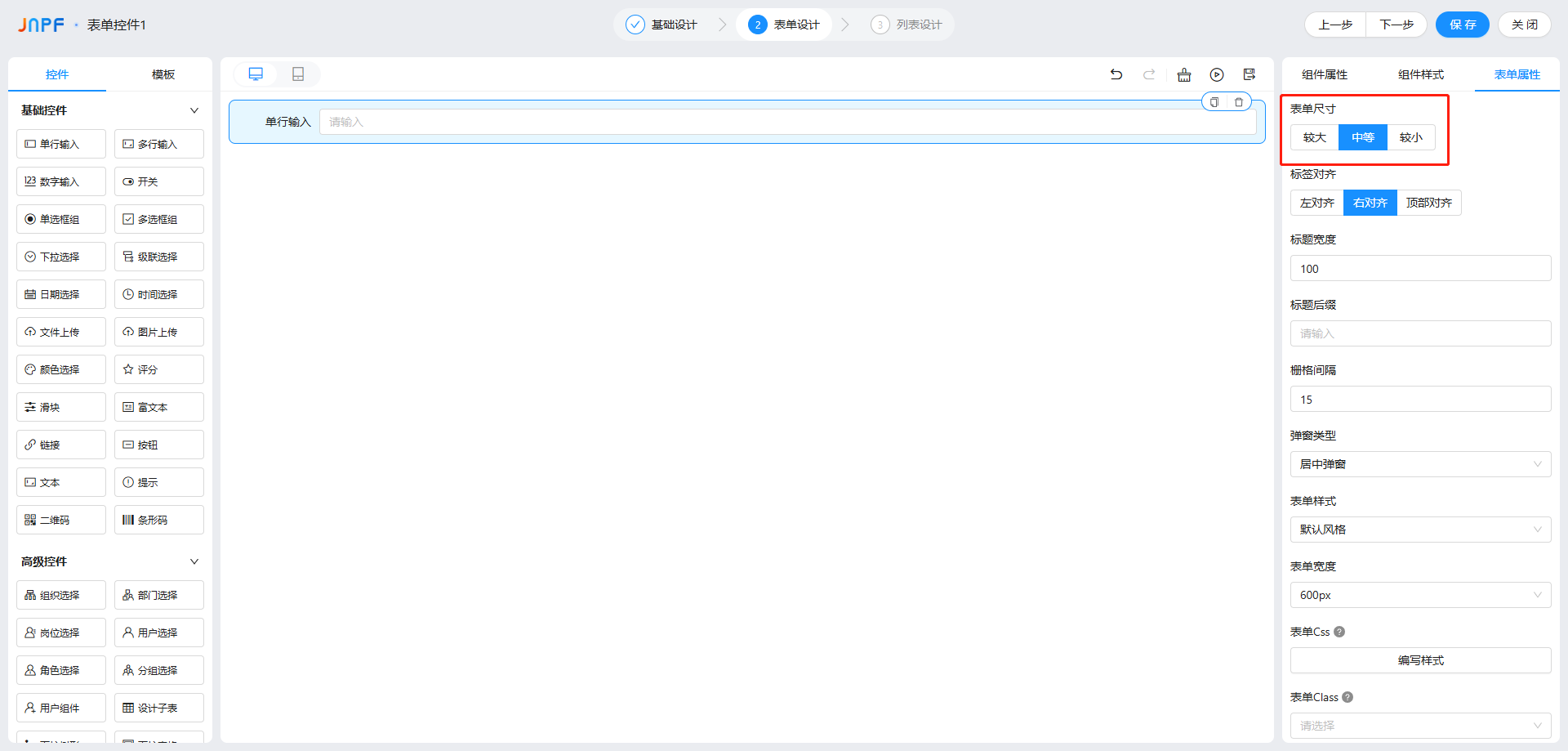Add 多选框组 control from the palette
The image size is (1568, 751).
pos(159,219)
